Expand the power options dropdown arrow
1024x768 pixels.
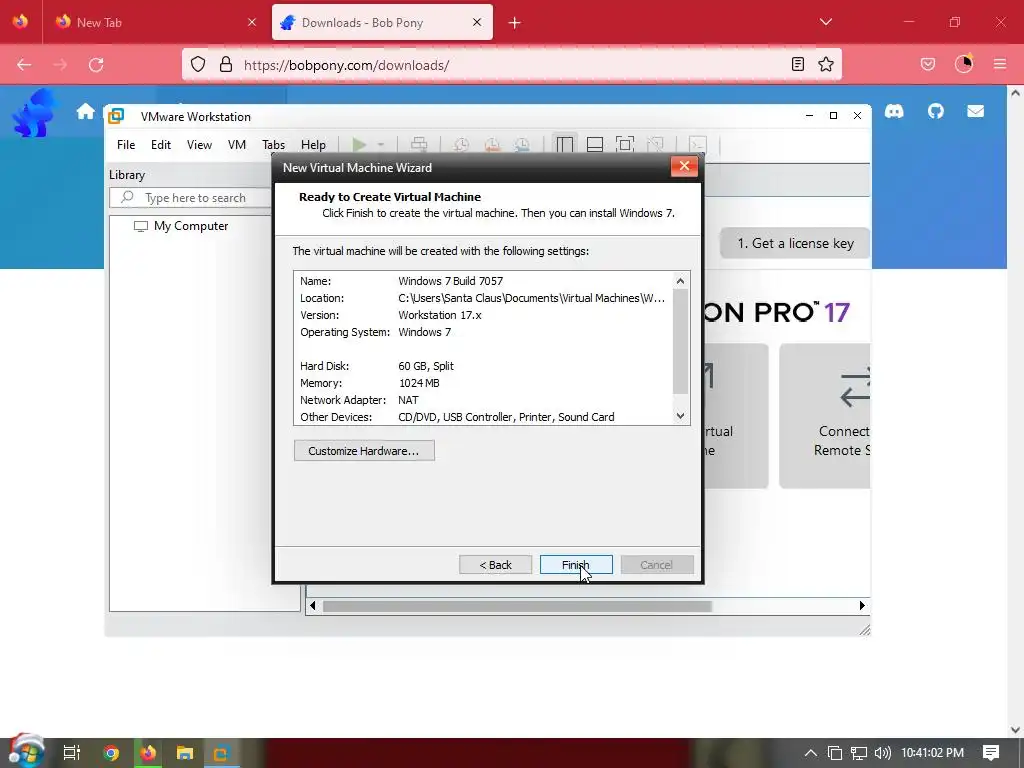380,144
